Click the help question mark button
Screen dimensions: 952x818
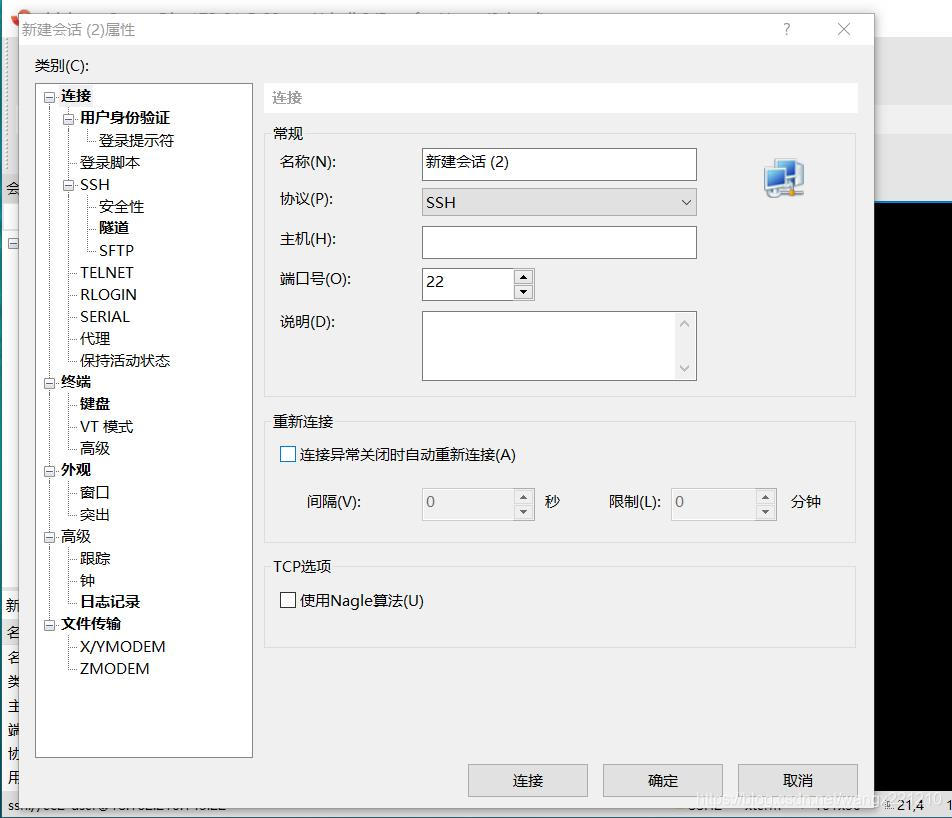tap(787, 29)
